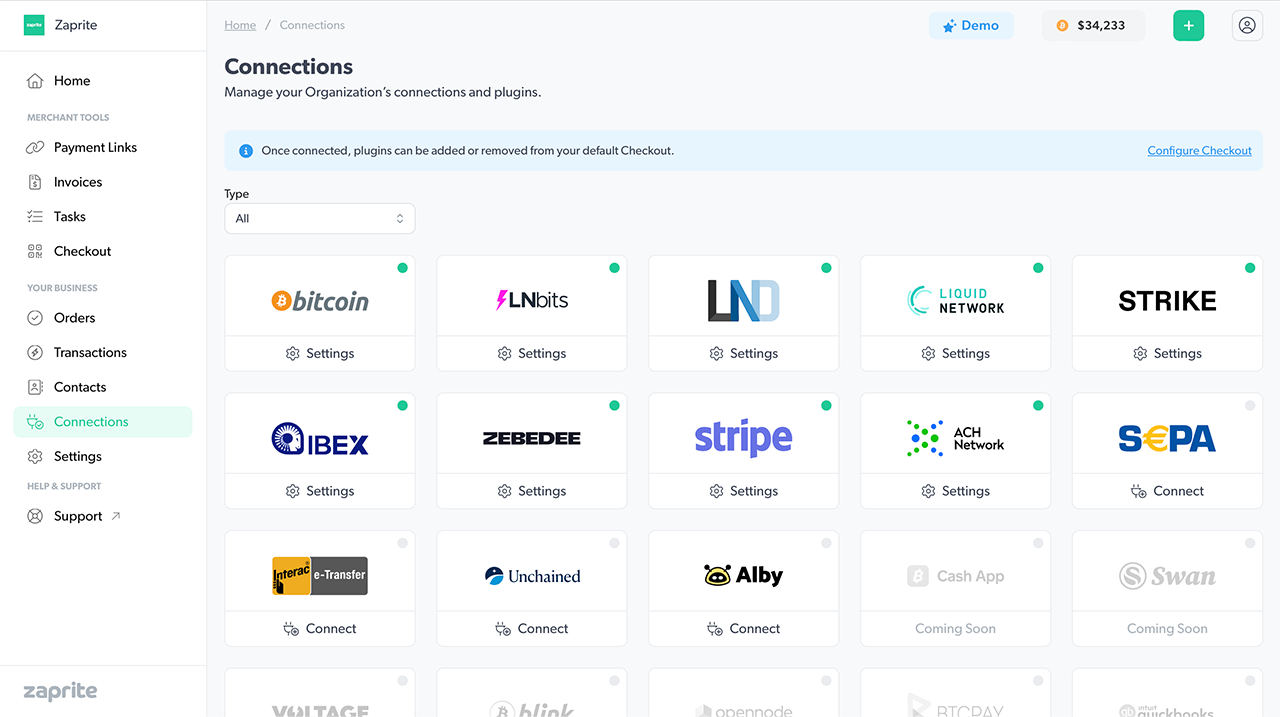Viewport: 1280px width, 717px height.
Task: Click the Payment Links chain icon
Action: coord(35,147)
